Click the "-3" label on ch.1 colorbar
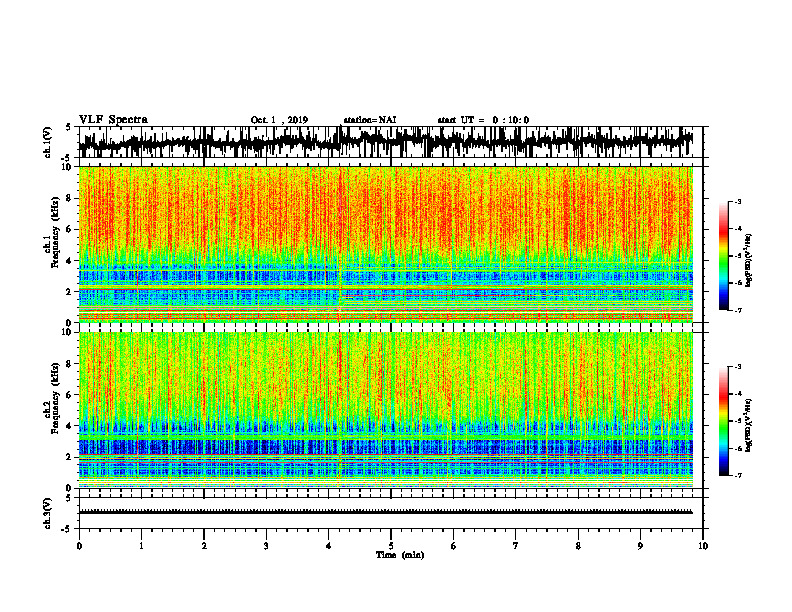Viewport: 792px width, 612px height. coord(738,201)
